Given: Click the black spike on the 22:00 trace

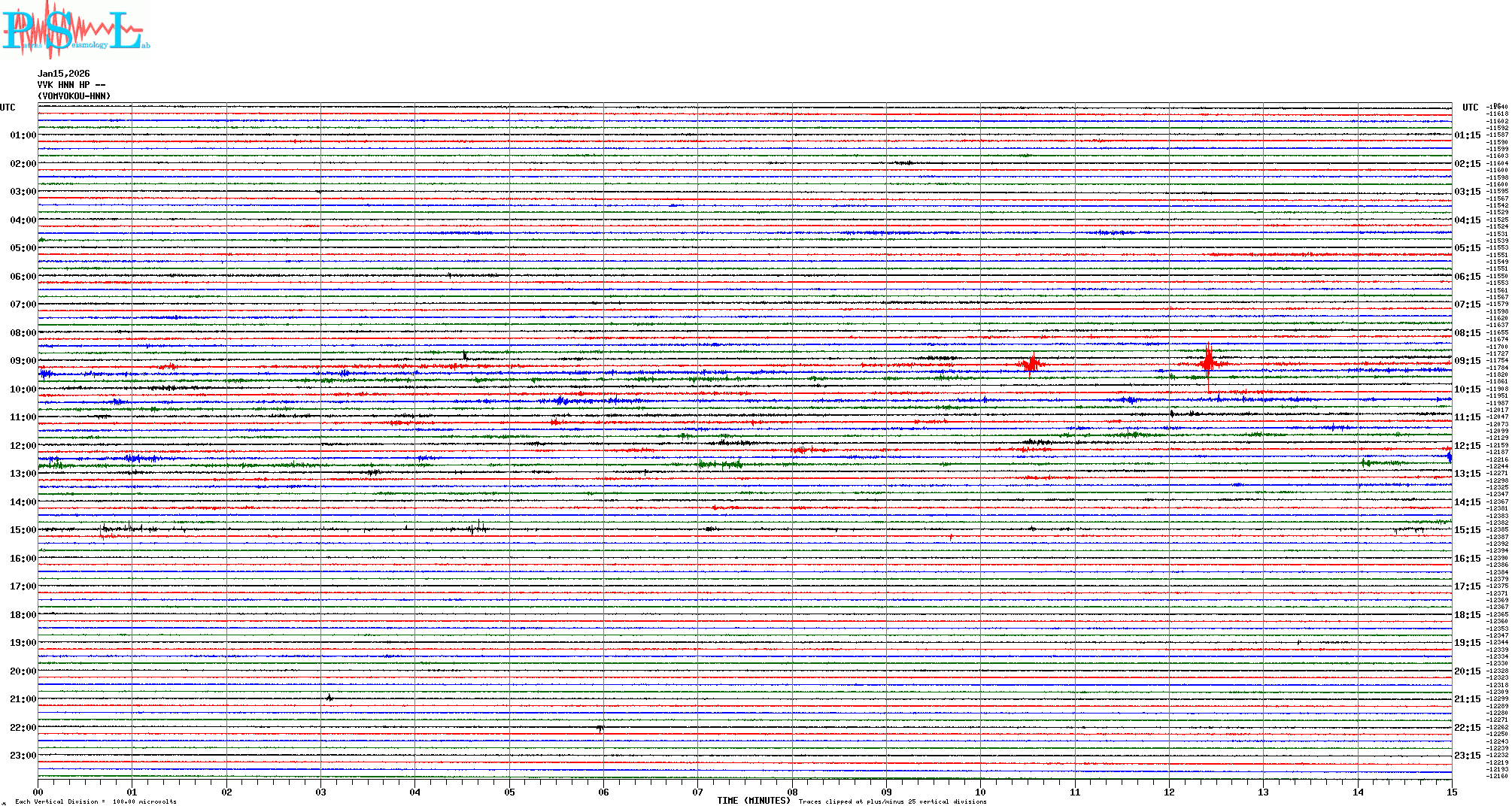Looking at the screenshot, I should pos(600,728).
